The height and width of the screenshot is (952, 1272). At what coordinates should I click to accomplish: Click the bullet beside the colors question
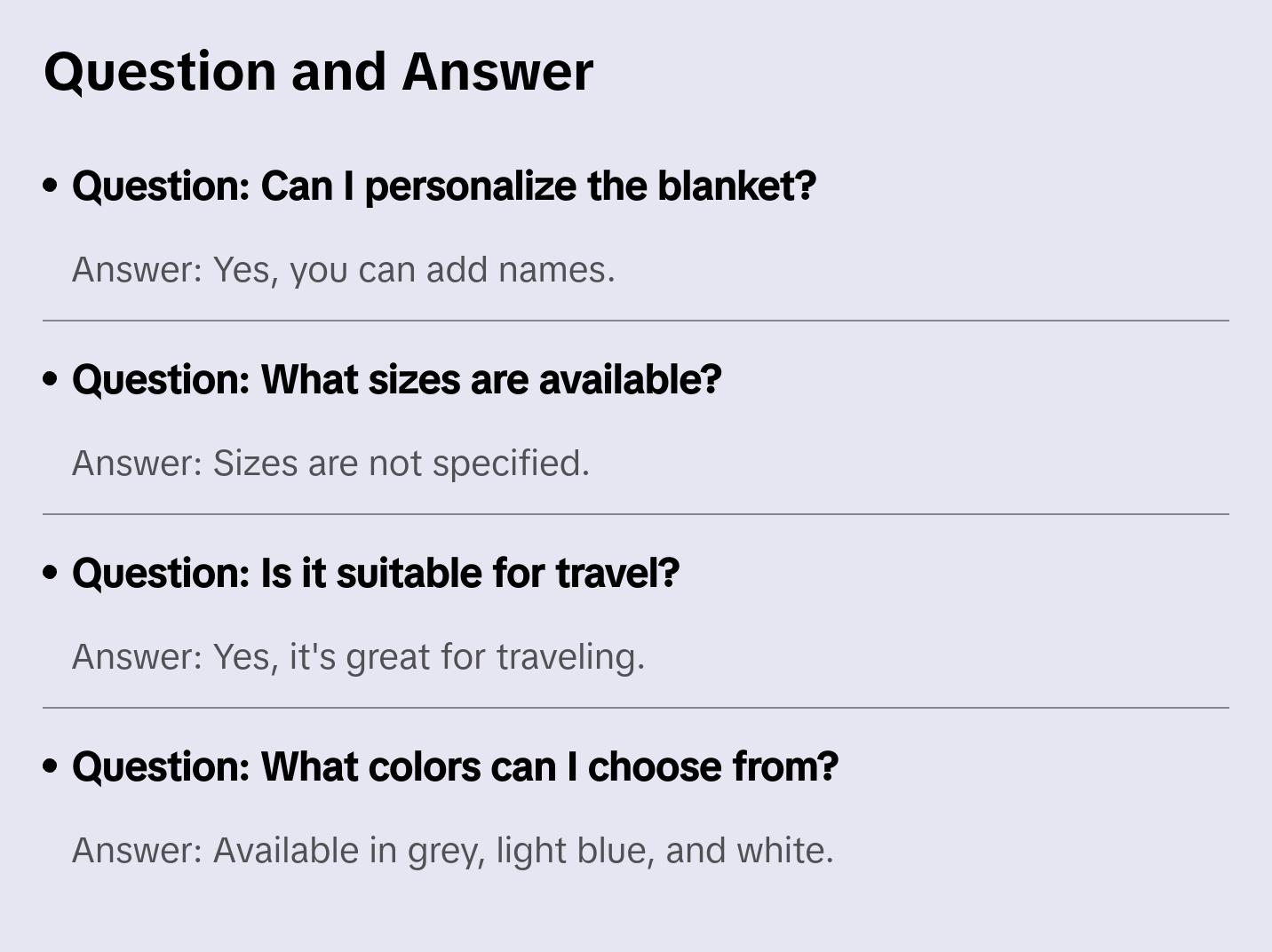point(51,766)
